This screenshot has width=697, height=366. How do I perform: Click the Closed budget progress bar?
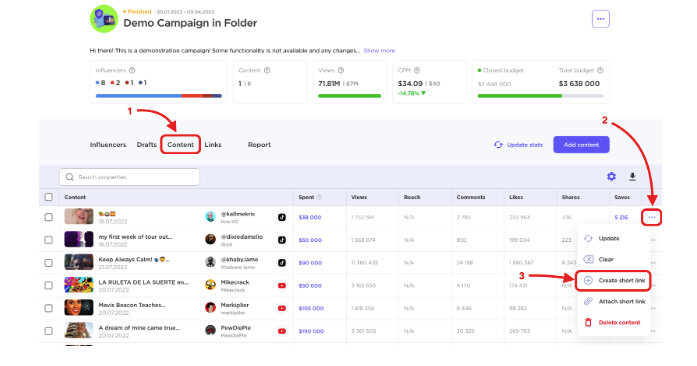pyautogui.click(x=541, y=96)
